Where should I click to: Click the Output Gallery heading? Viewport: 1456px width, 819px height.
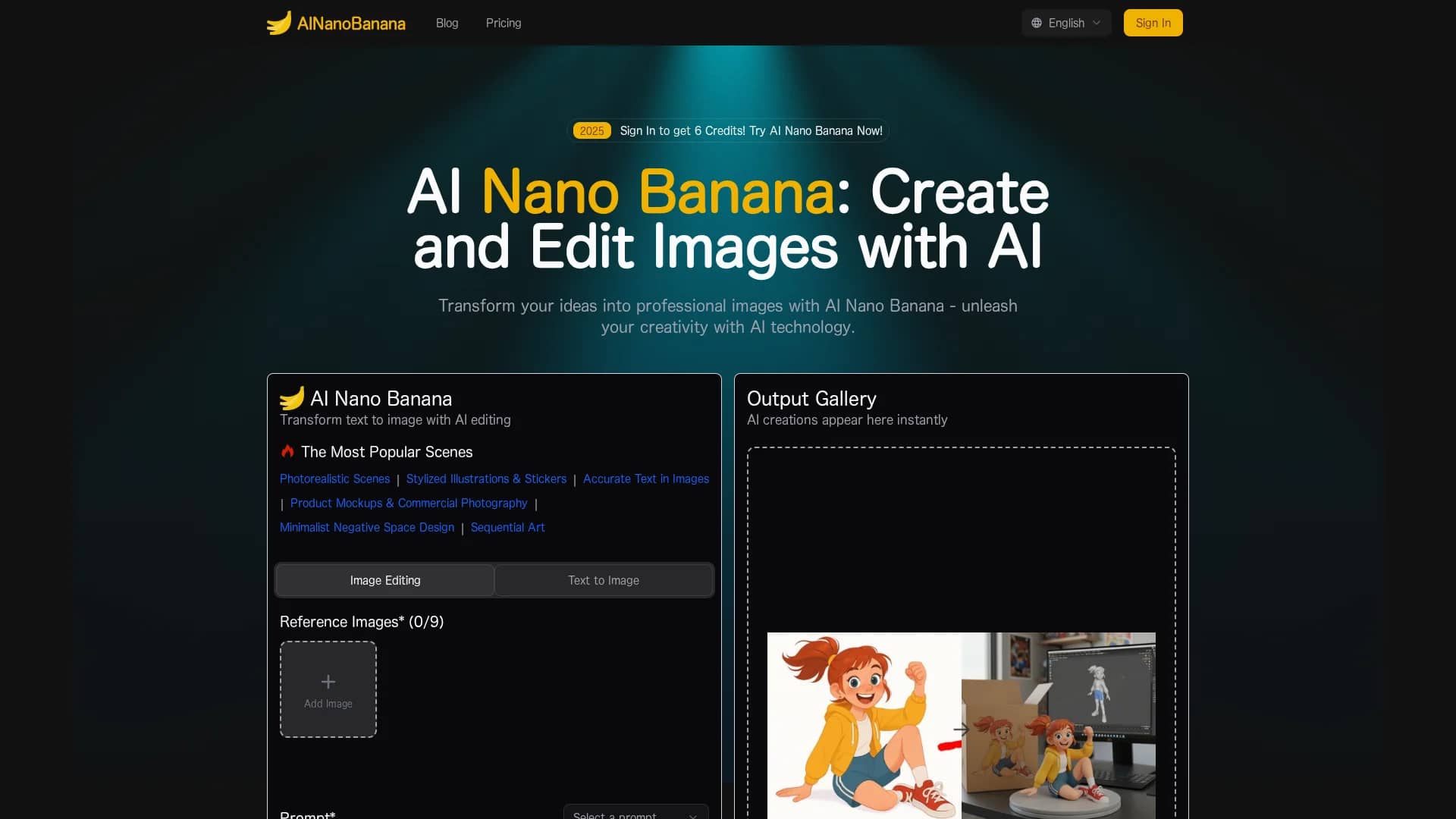(811, 398)
